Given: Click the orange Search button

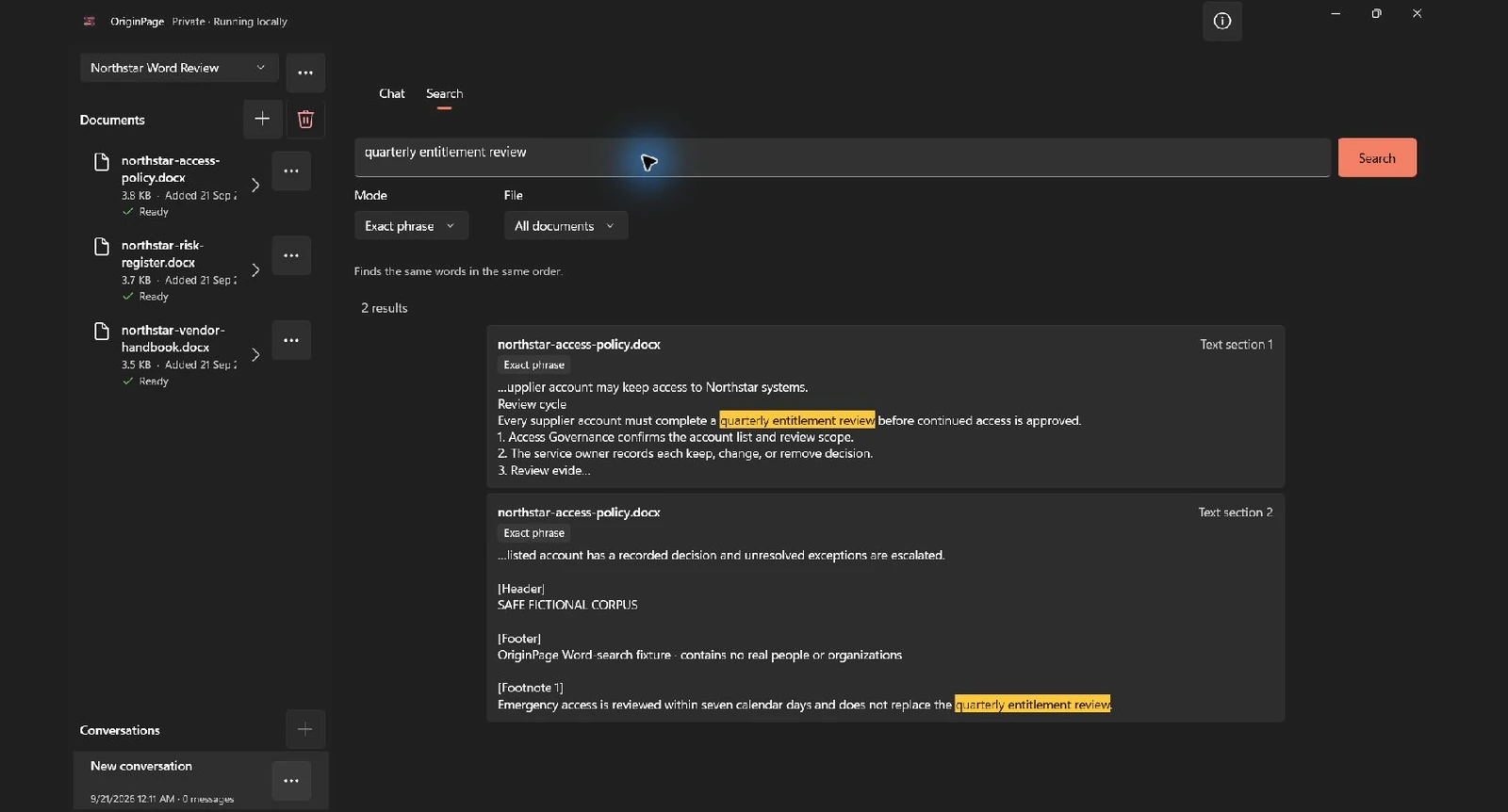Looking at the screenshot, I should pos(1377,157).
